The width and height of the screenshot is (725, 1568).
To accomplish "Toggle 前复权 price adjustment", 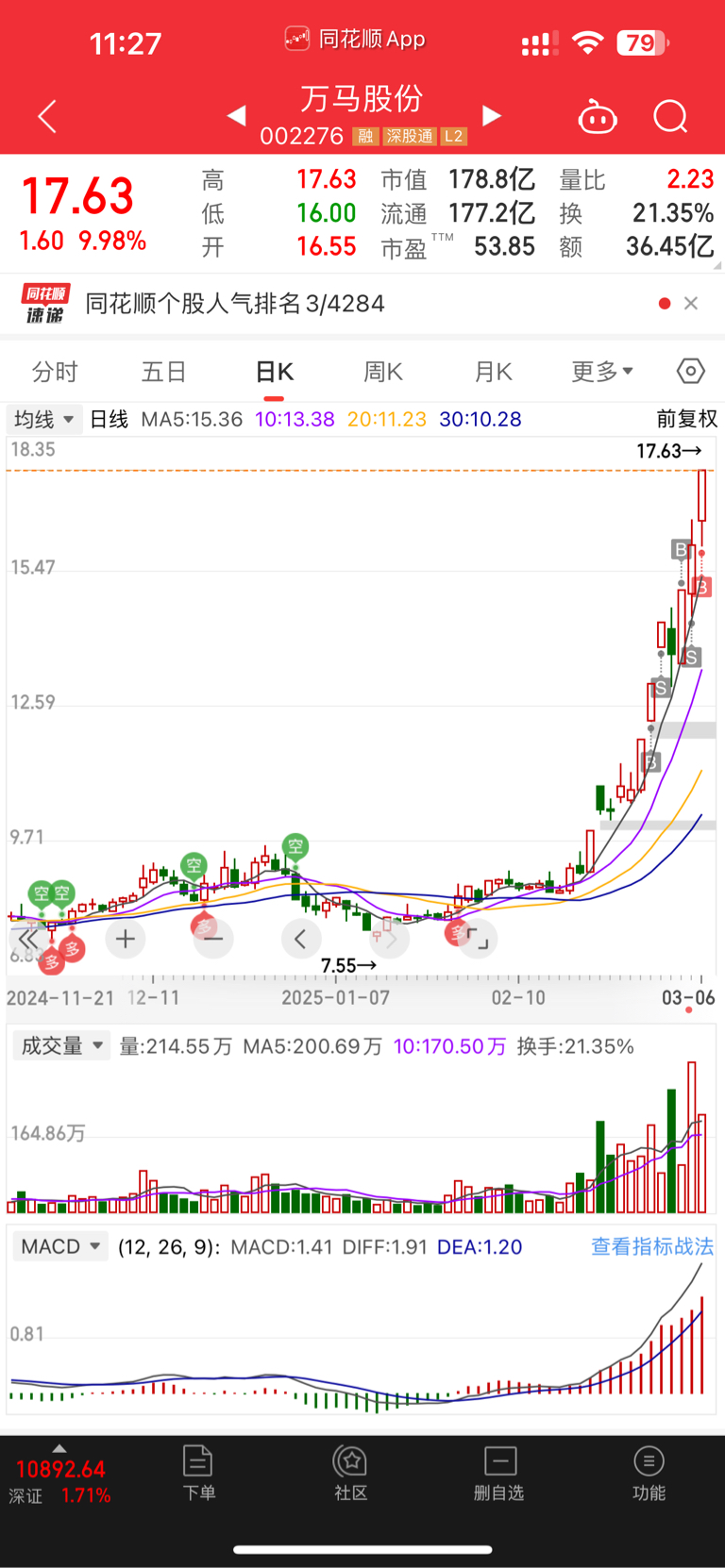I will click(687, 419).
